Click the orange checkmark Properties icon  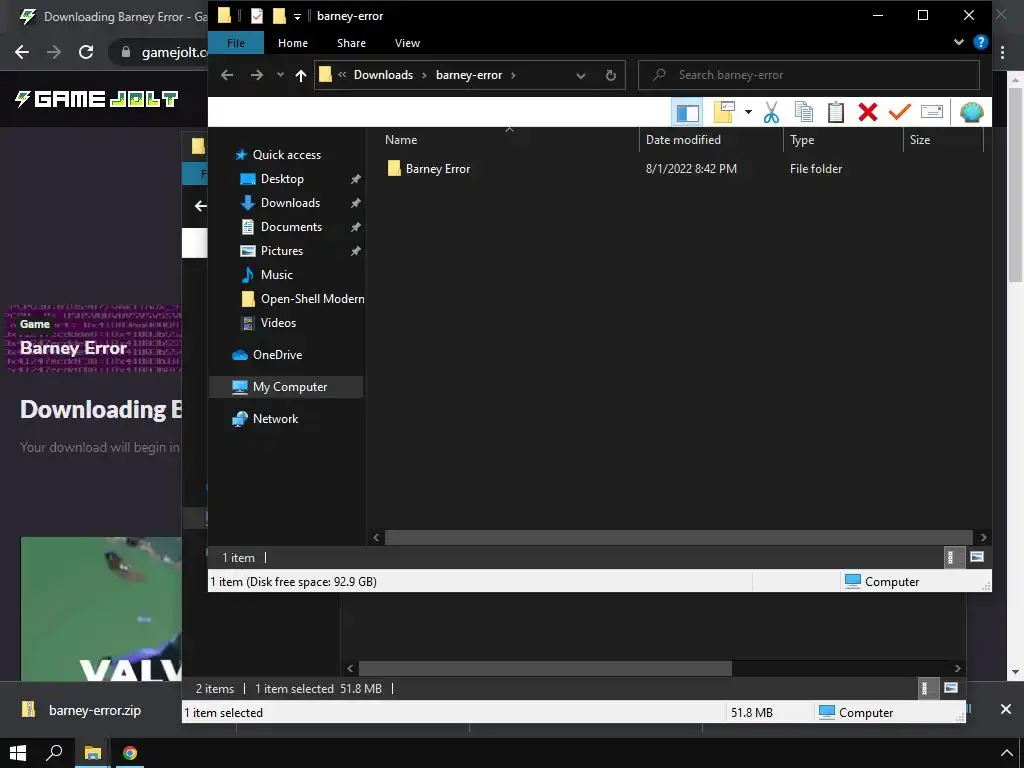click(x=900, y=112)
